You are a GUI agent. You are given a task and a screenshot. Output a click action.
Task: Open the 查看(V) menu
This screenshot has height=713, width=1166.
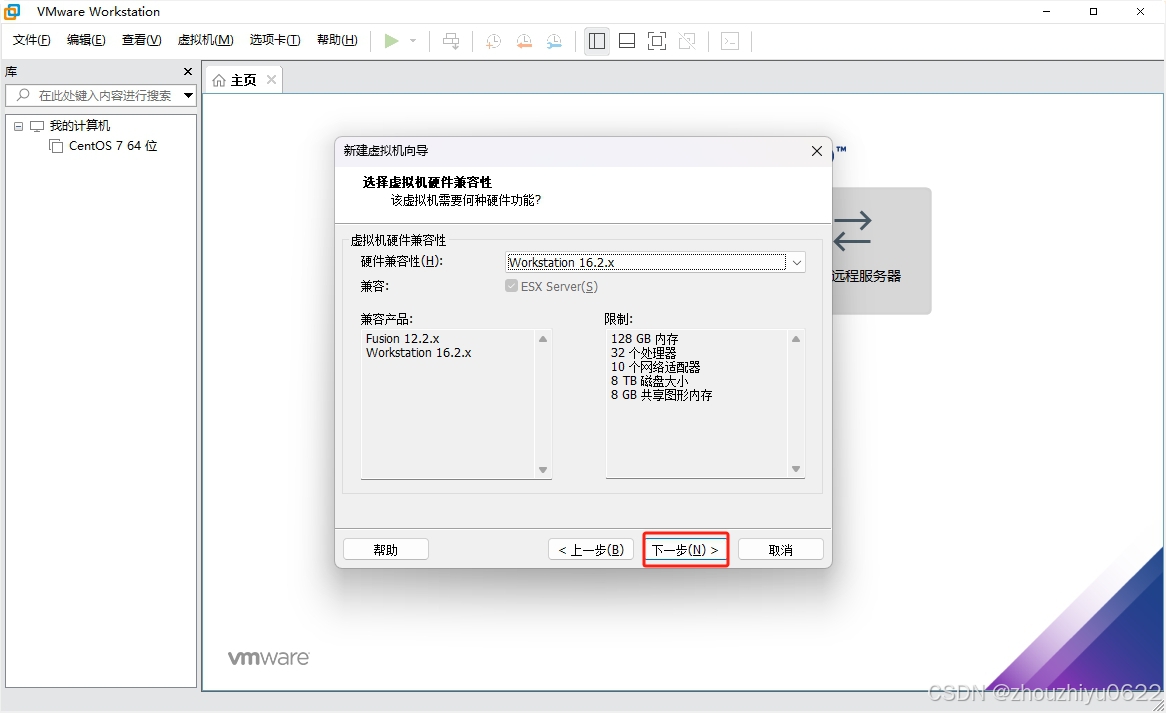tap(141, 40)
